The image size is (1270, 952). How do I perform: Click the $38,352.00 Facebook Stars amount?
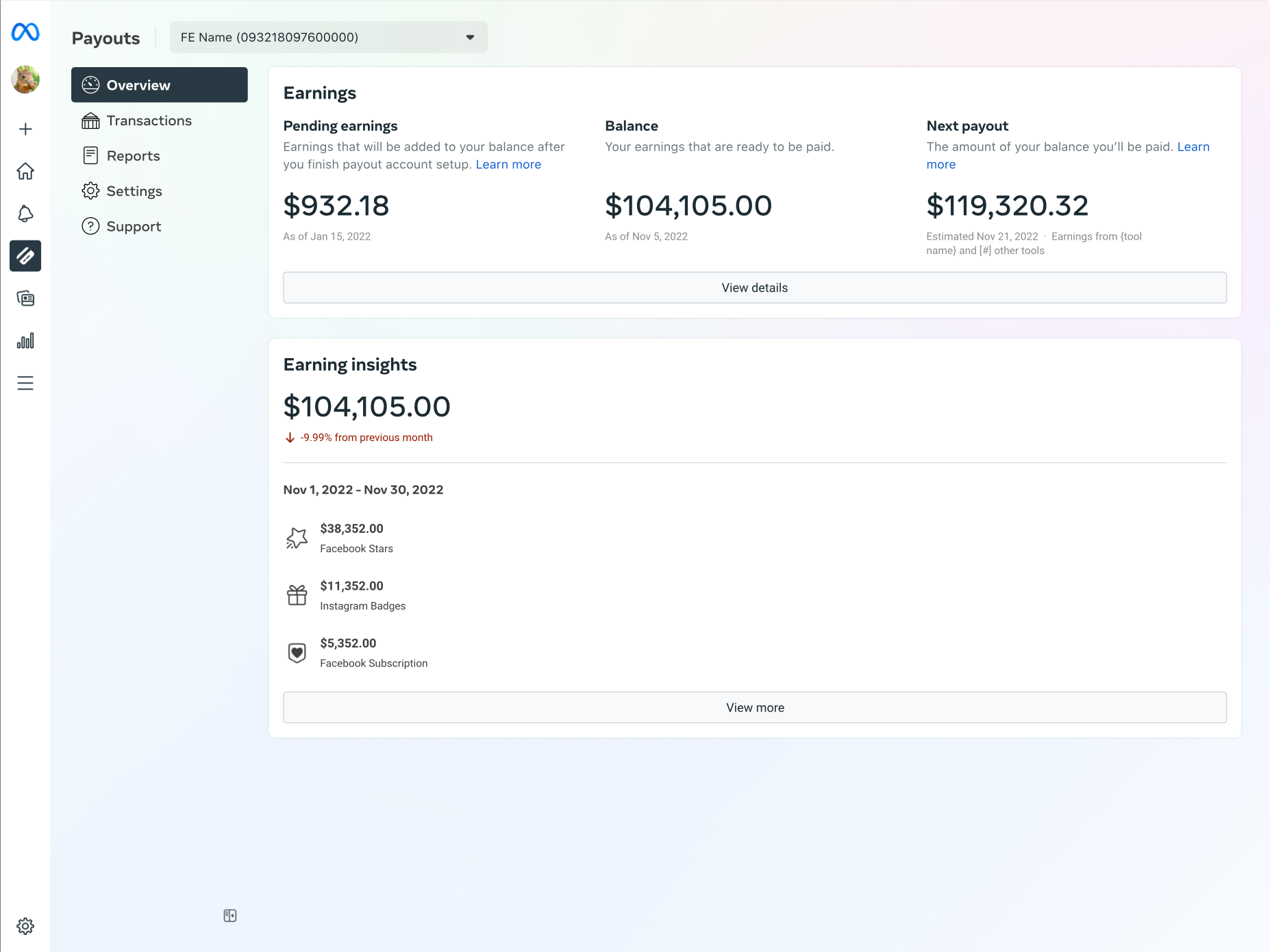[x=351, y=529]
